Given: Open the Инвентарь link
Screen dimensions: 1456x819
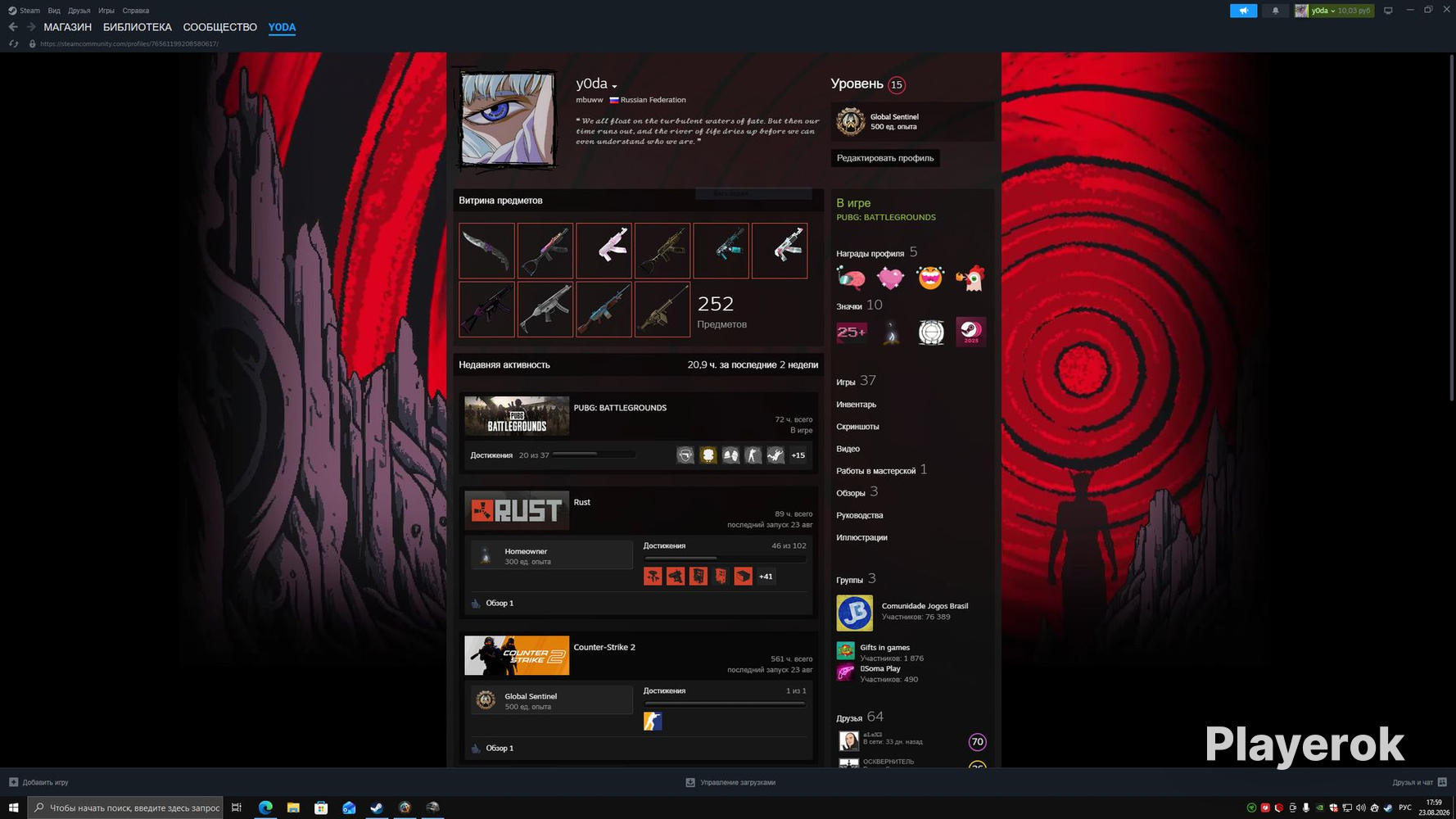Looking at the screenshot, I should pyautogui.click(x=856, y=405).
